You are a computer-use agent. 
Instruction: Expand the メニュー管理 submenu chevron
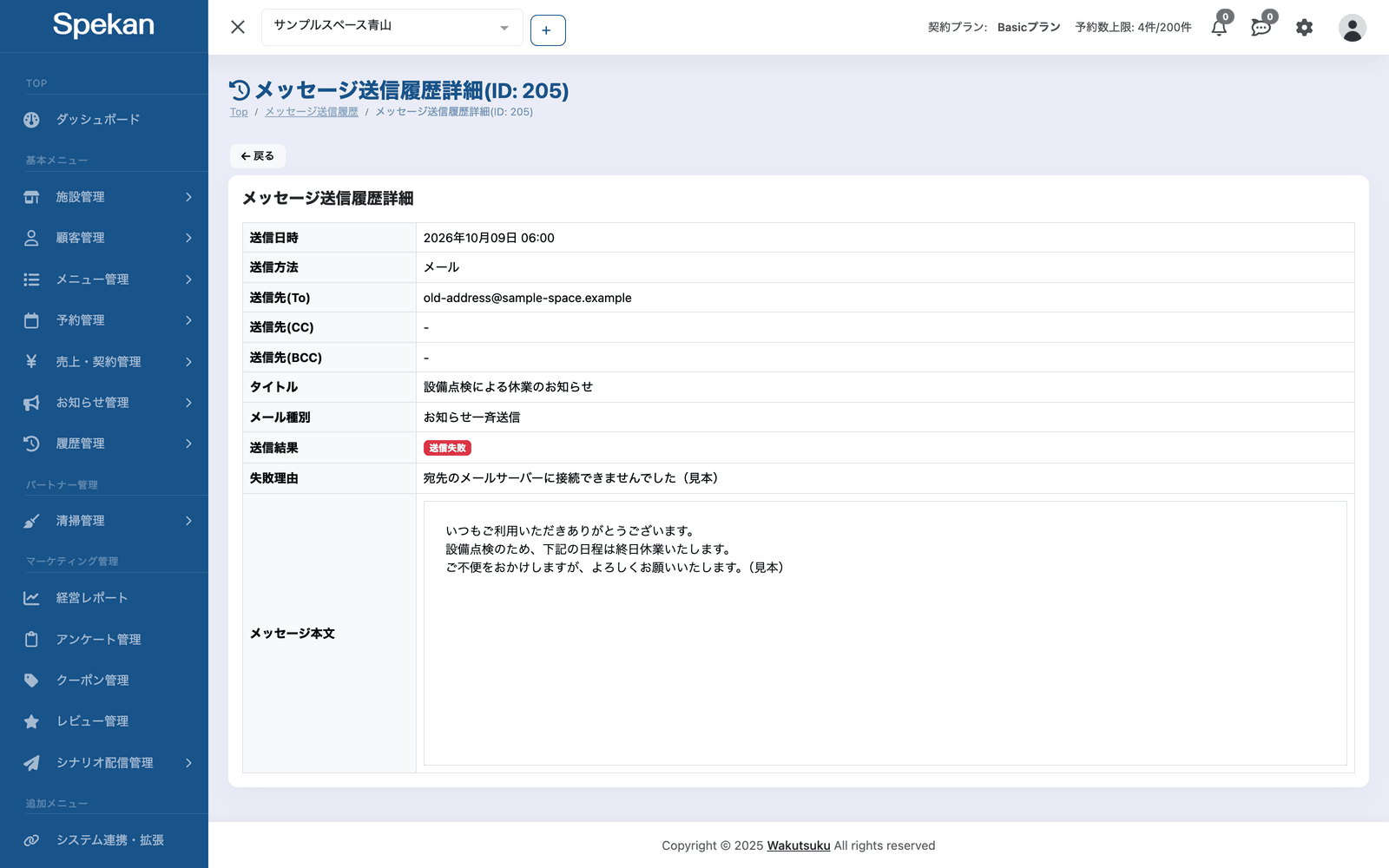click(x=188, y=279)
